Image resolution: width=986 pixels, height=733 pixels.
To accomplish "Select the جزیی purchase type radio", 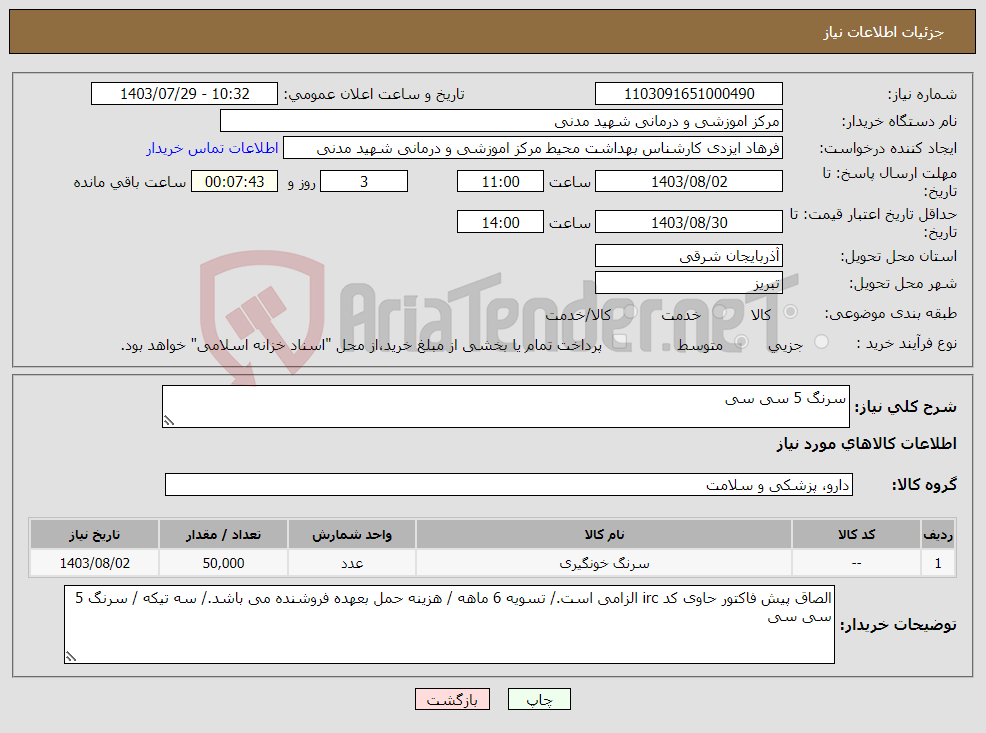I will 821,341.
